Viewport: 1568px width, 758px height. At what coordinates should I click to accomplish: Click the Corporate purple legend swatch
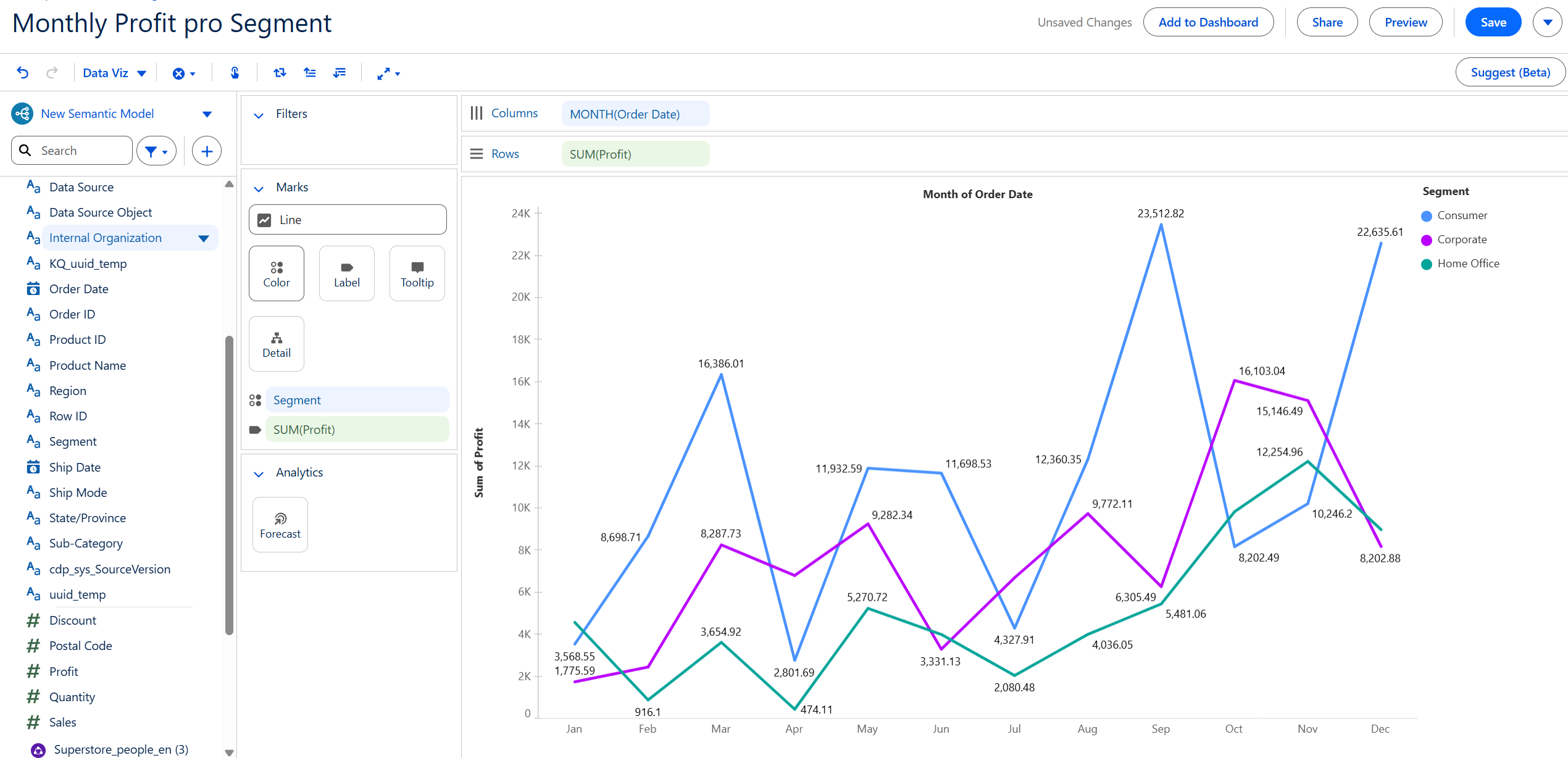(1426, 240)
